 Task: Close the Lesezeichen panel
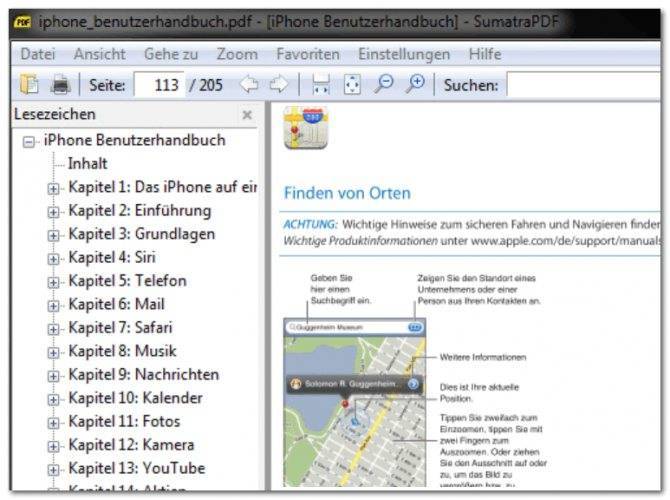(x=247, y=115)
